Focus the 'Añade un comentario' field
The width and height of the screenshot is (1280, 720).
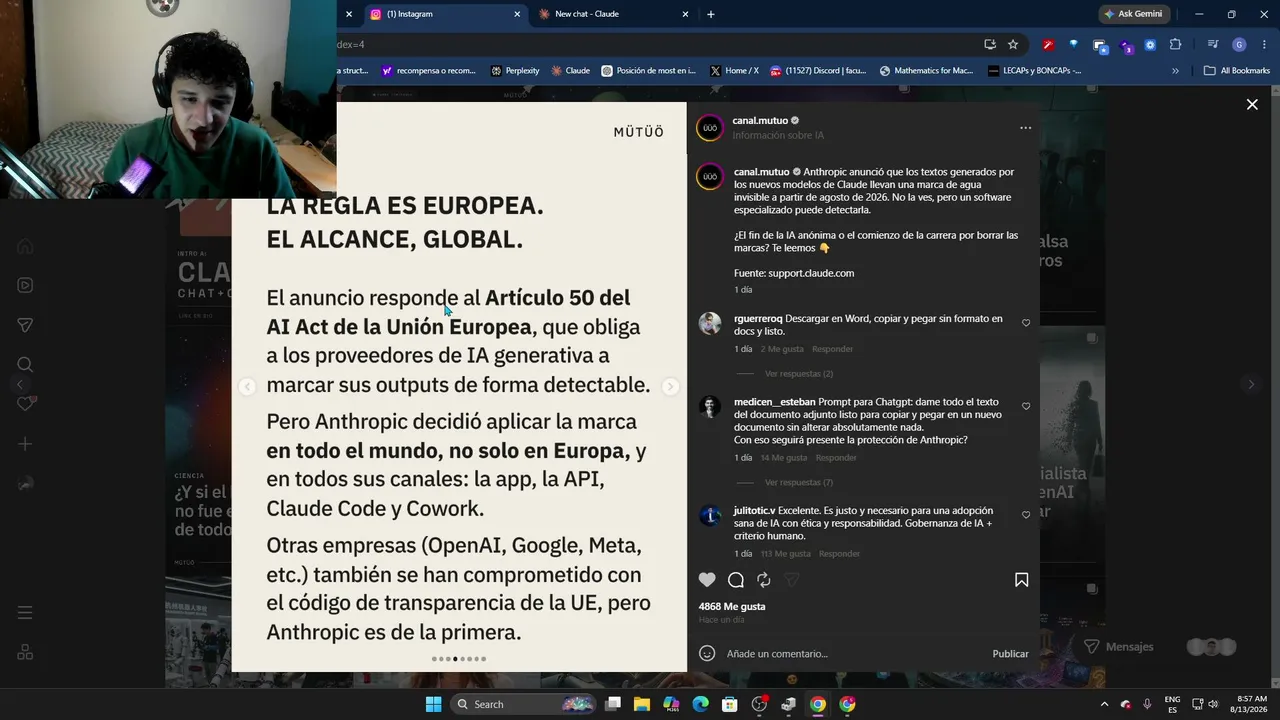853,654
